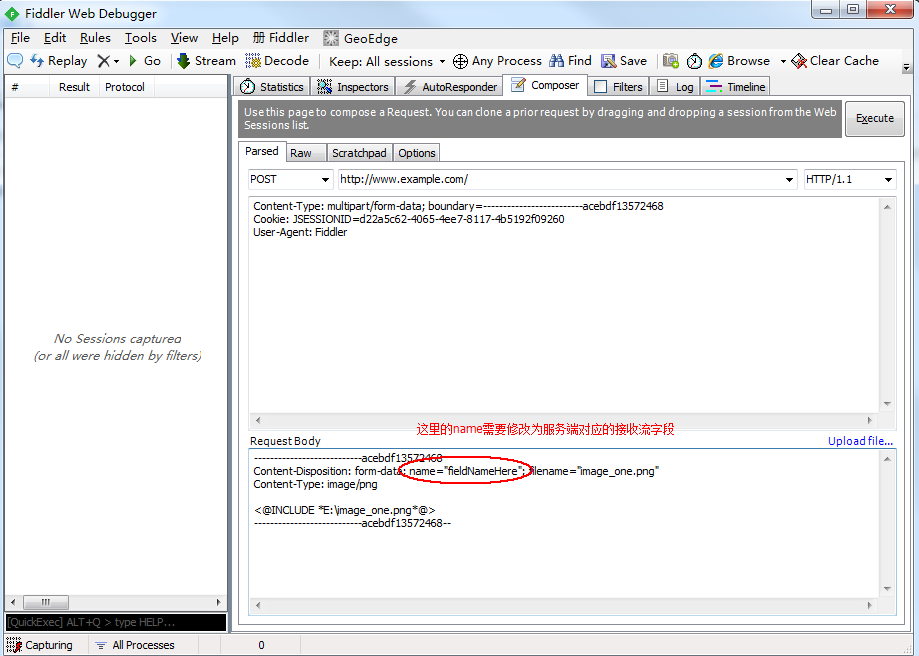Screen dimensions: 919x656
Task: Click the Find binoculars button
Action: click(570, 61)
